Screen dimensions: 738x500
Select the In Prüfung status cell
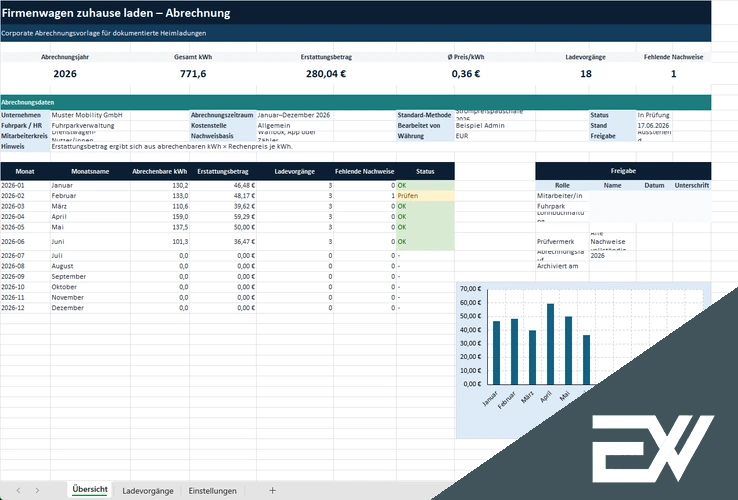654,115
